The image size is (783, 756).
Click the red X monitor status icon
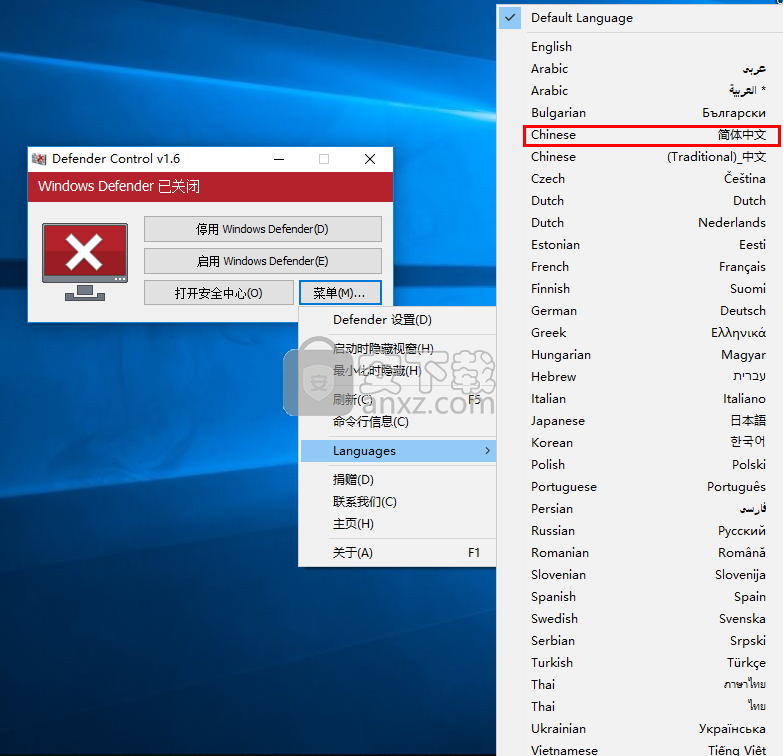(x=85, y=262)
